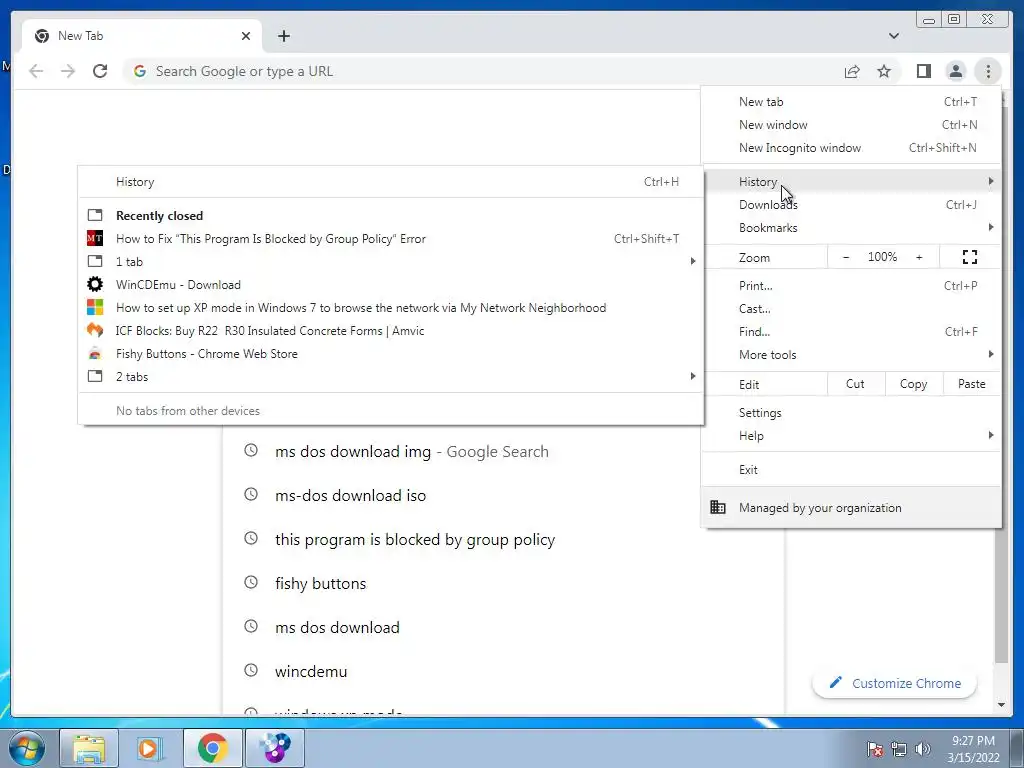
Task: Expand the Help submenu arrow
Action: (x=991, y=435)
